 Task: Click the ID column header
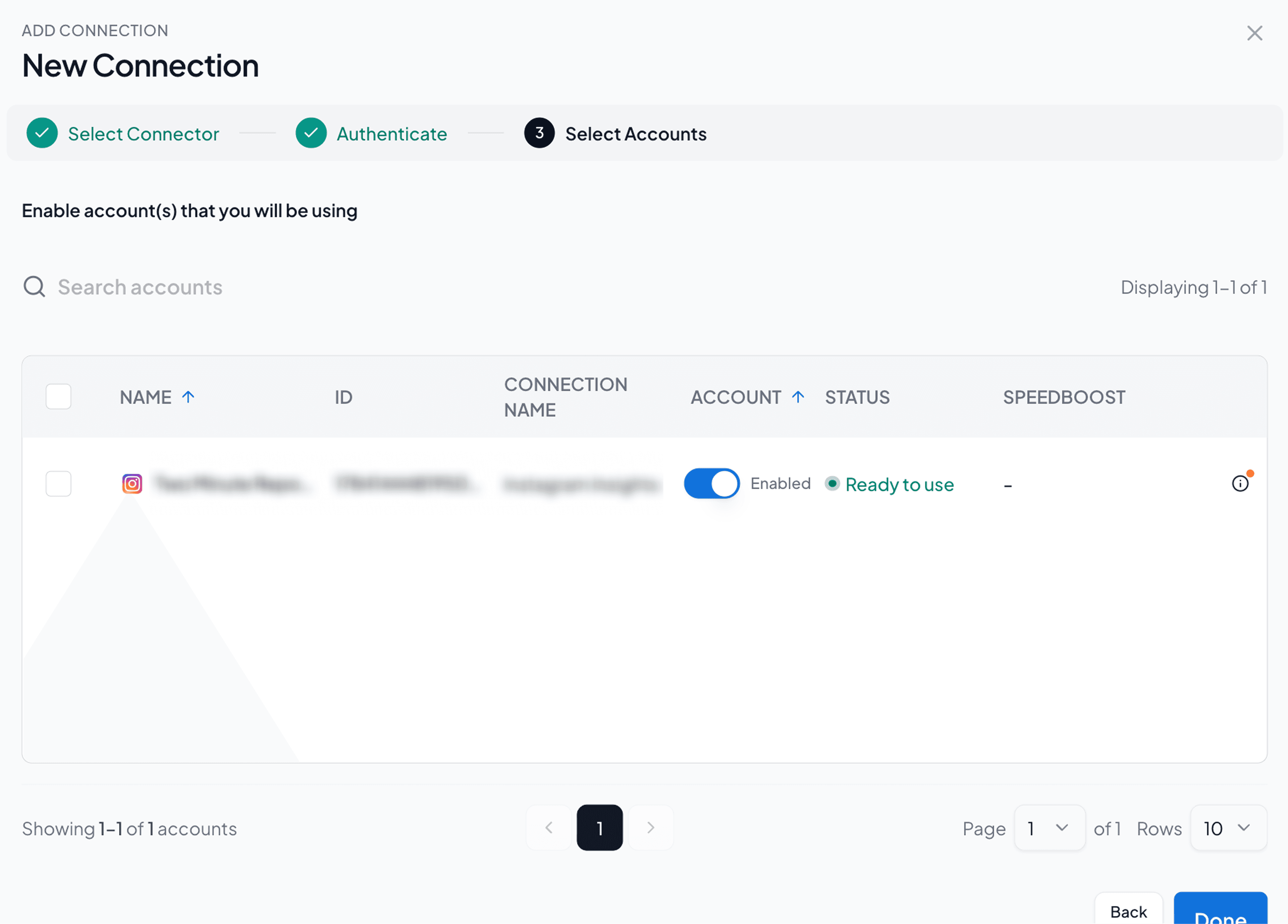pyautogui.click(x=343, y=397)
